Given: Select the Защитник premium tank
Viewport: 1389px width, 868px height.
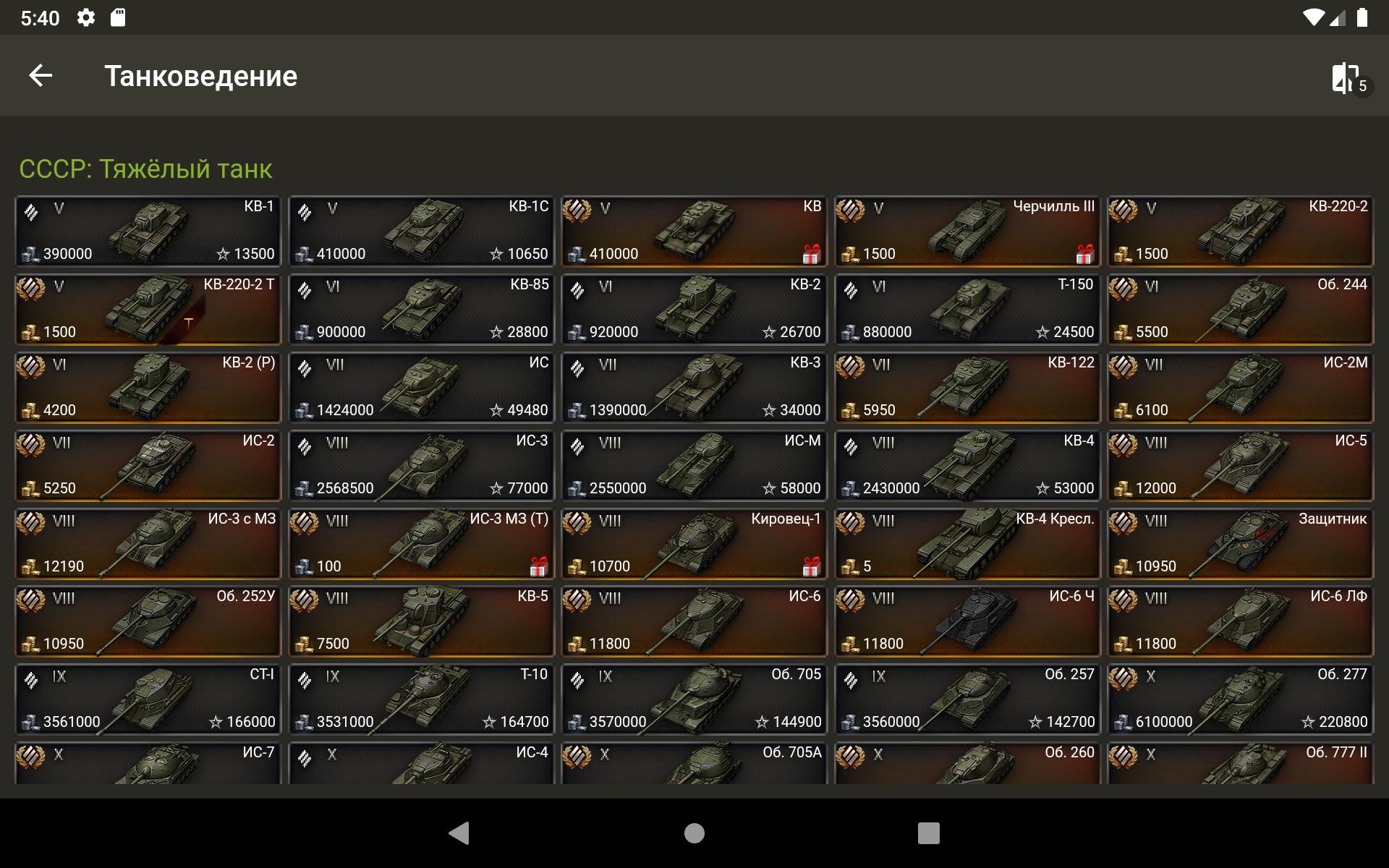Looking at the screenshot, I should click(x=1241, y=544).
